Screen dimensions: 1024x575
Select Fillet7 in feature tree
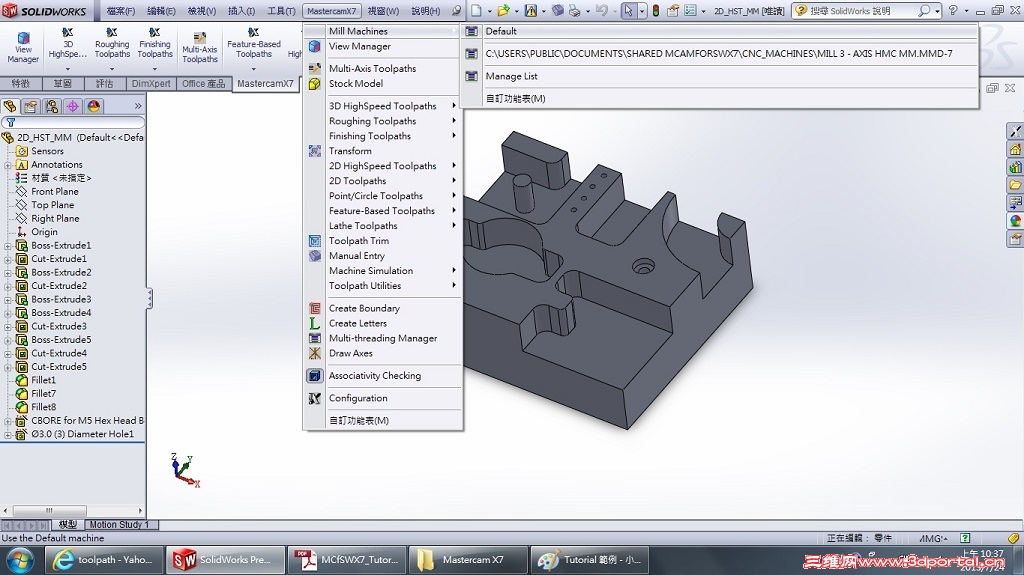pyautogui.click(x=44, y=393)
